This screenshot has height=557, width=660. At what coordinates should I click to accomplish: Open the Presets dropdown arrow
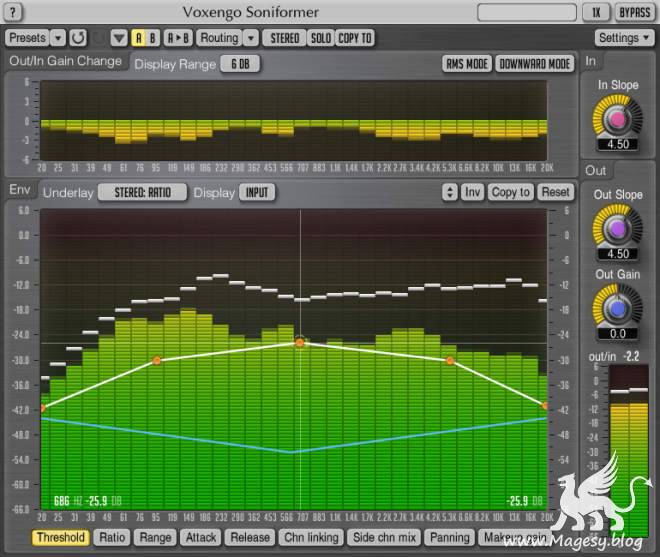tap(58, 38)
